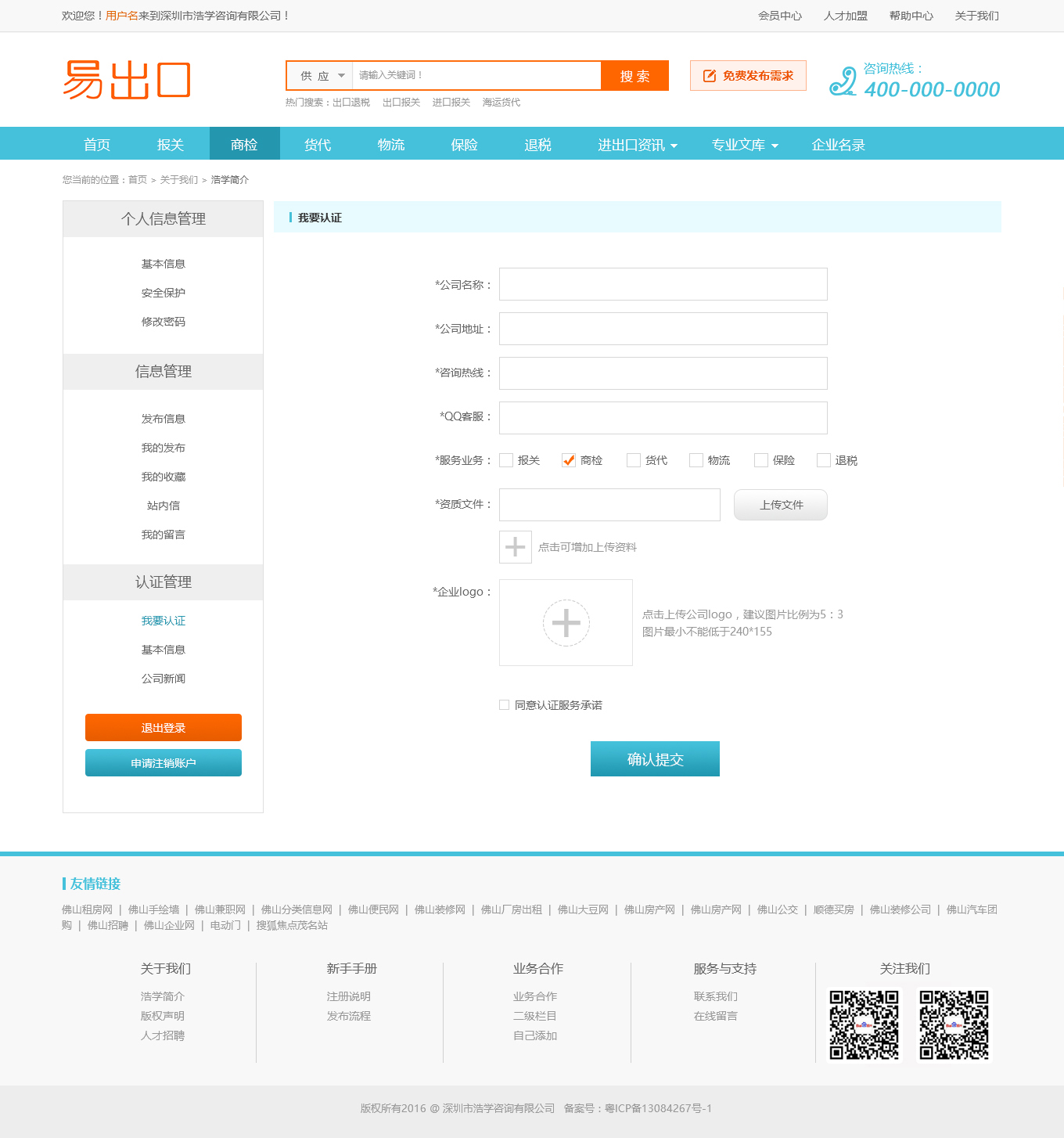Screen dimensions: 1064x1138
Task: Click the hot search term 出口退税
Action: pyautogui.click(x=351, y=103)
